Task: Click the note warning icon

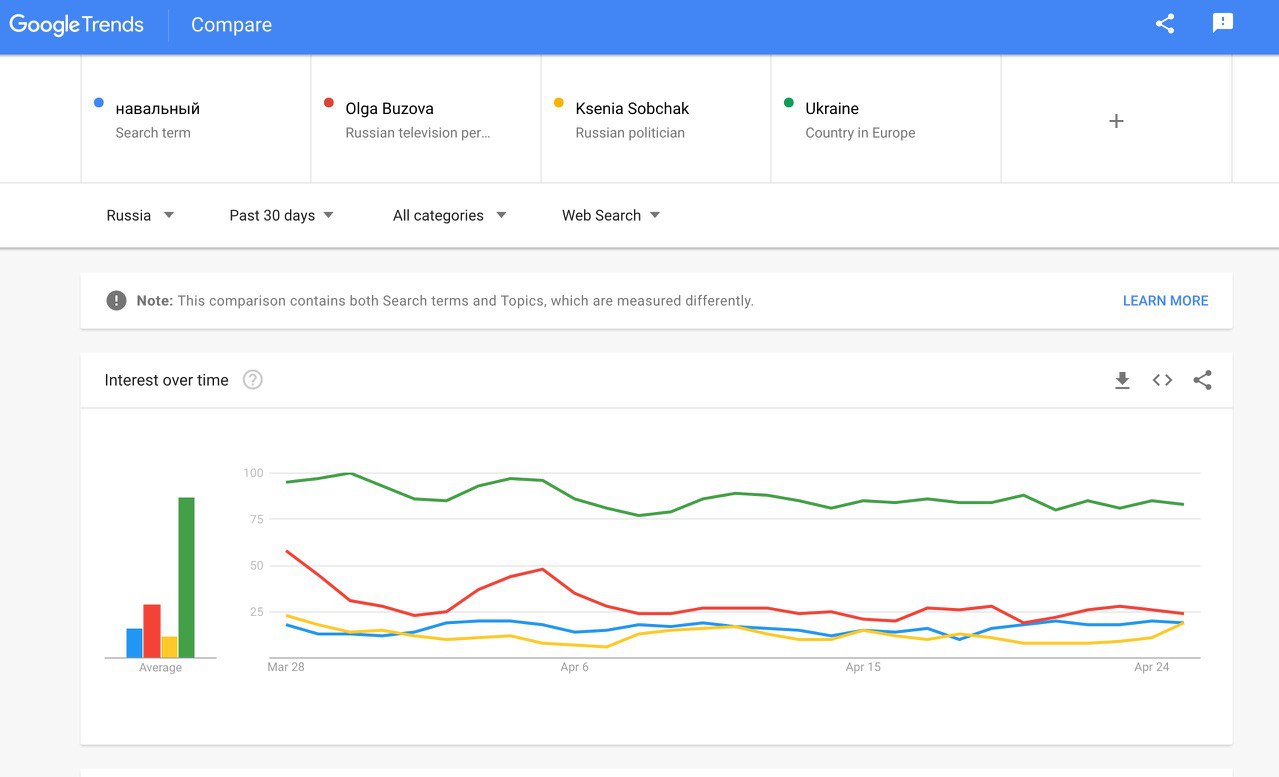Action: coord(116,300)
